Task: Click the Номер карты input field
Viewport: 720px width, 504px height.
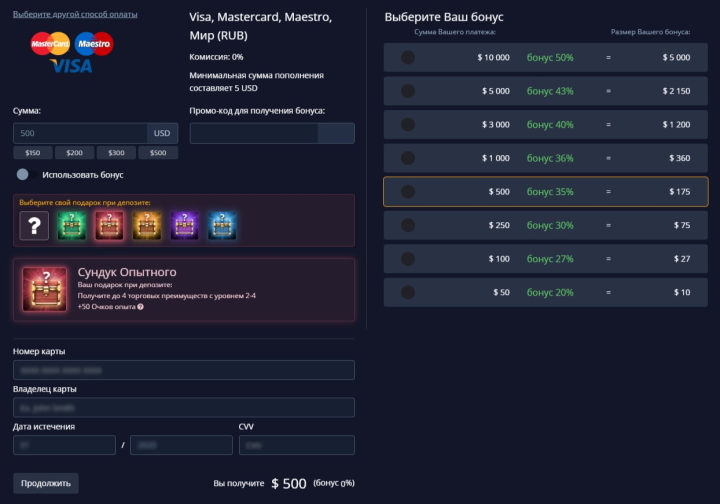Action: pyautogui.click(x=184, y=370)
